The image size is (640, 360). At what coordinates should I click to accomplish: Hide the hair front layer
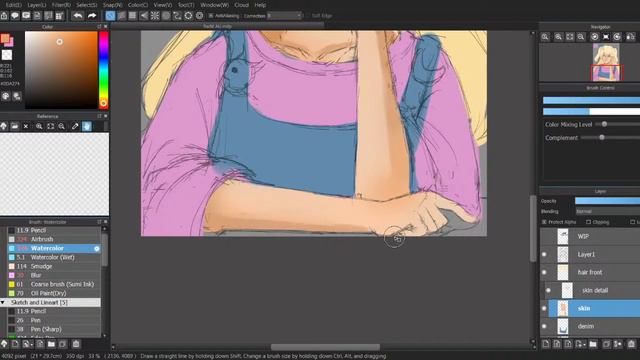(544, 272)
